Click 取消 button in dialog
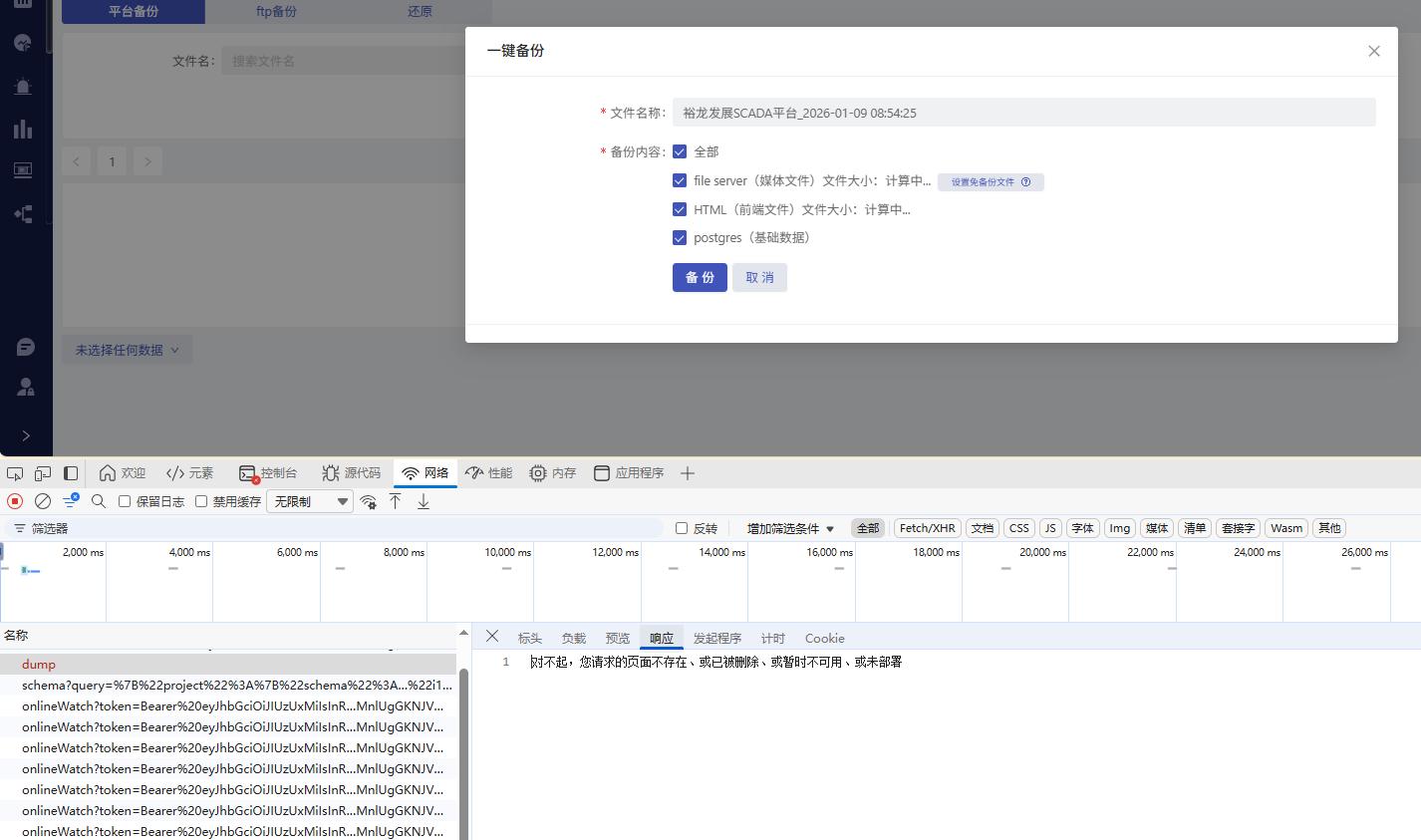This screenshot has width=1421, height=840. (x=759, y=277)
